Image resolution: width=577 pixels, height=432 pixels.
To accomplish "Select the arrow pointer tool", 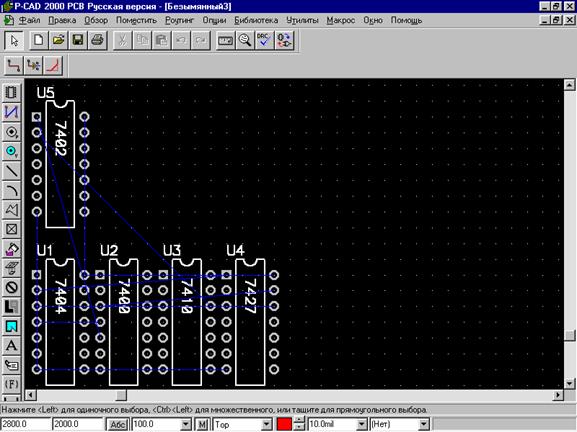I will (x=14, y=40).
